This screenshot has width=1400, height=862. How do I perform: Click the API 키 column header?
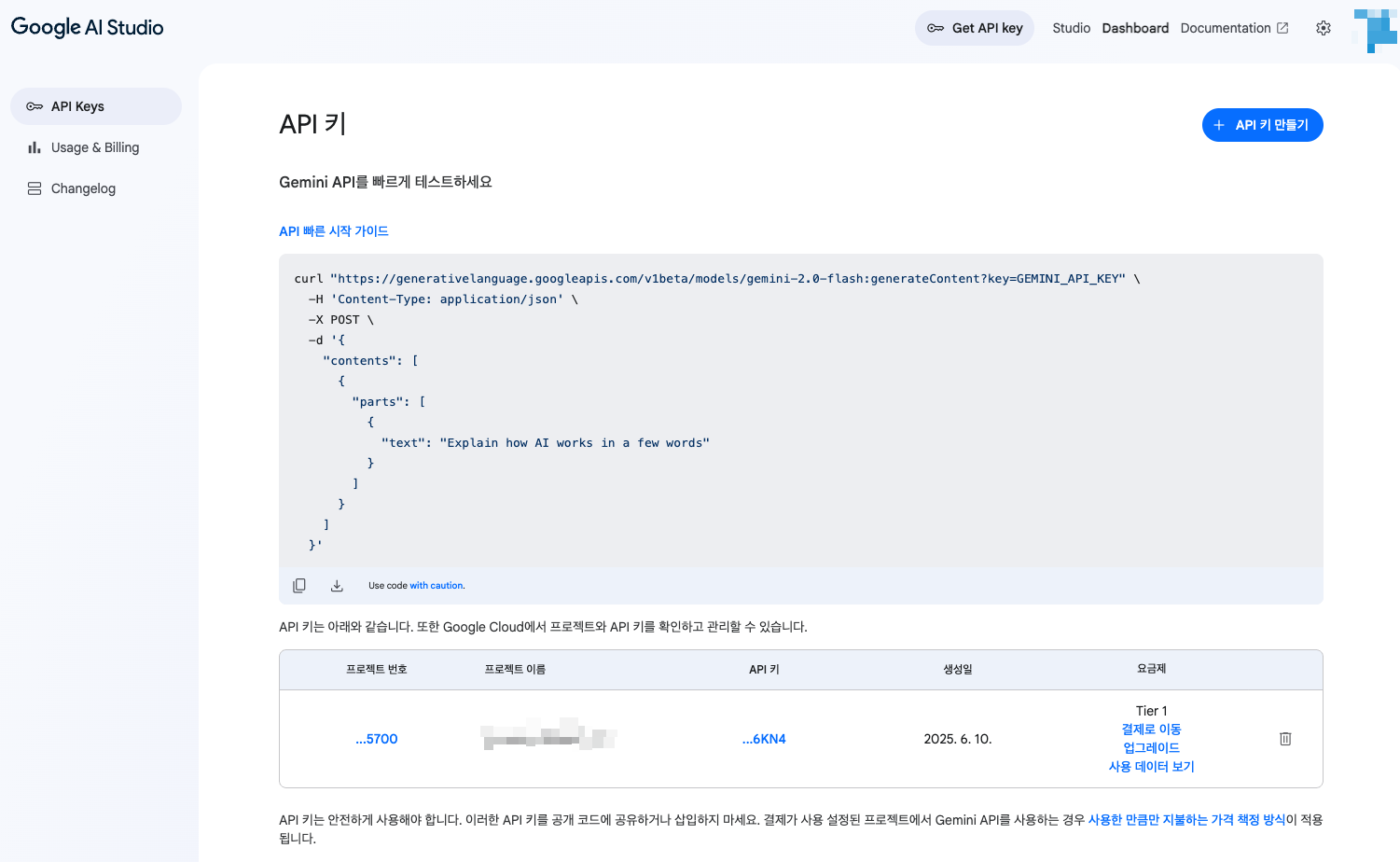click(764, 670)
